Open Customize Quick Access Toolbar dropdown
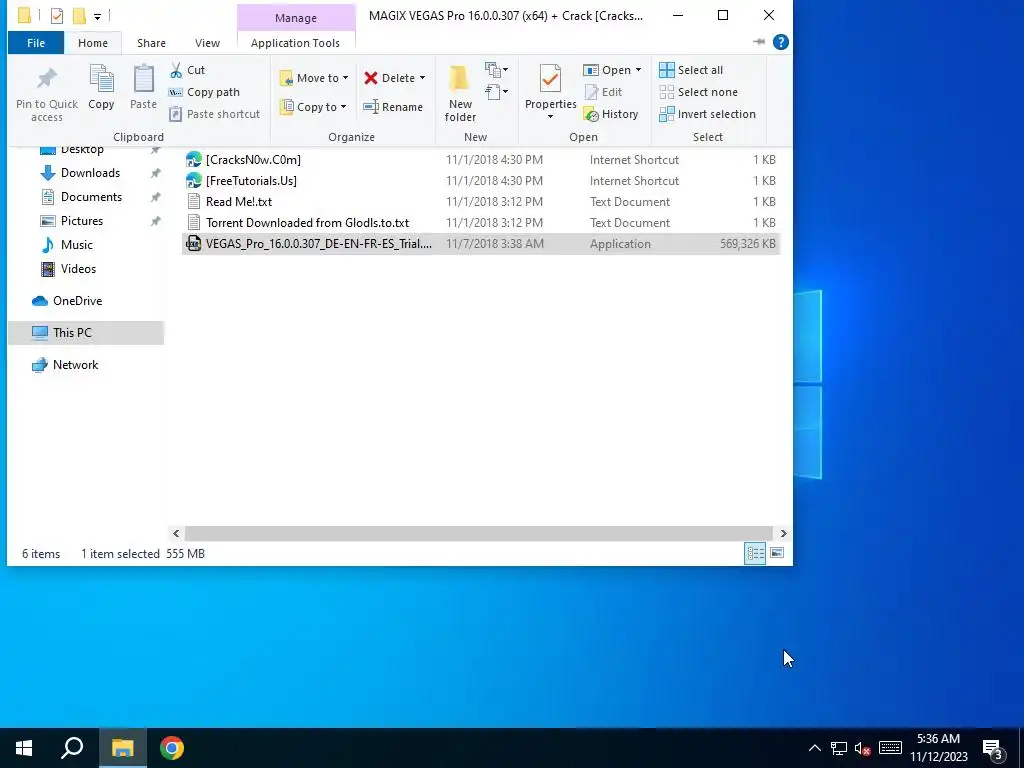 (97, 16)
